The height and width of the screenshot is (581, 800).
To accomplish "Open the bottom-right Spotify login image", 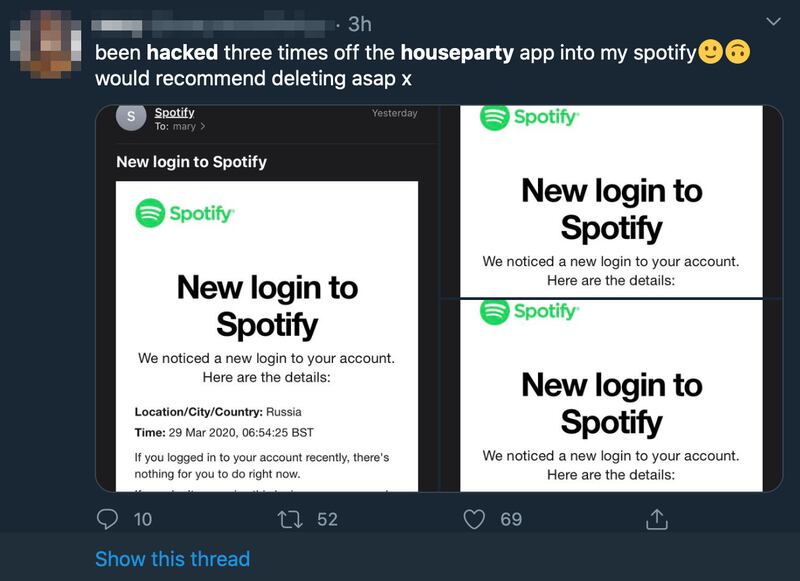I will pos(611,396).
